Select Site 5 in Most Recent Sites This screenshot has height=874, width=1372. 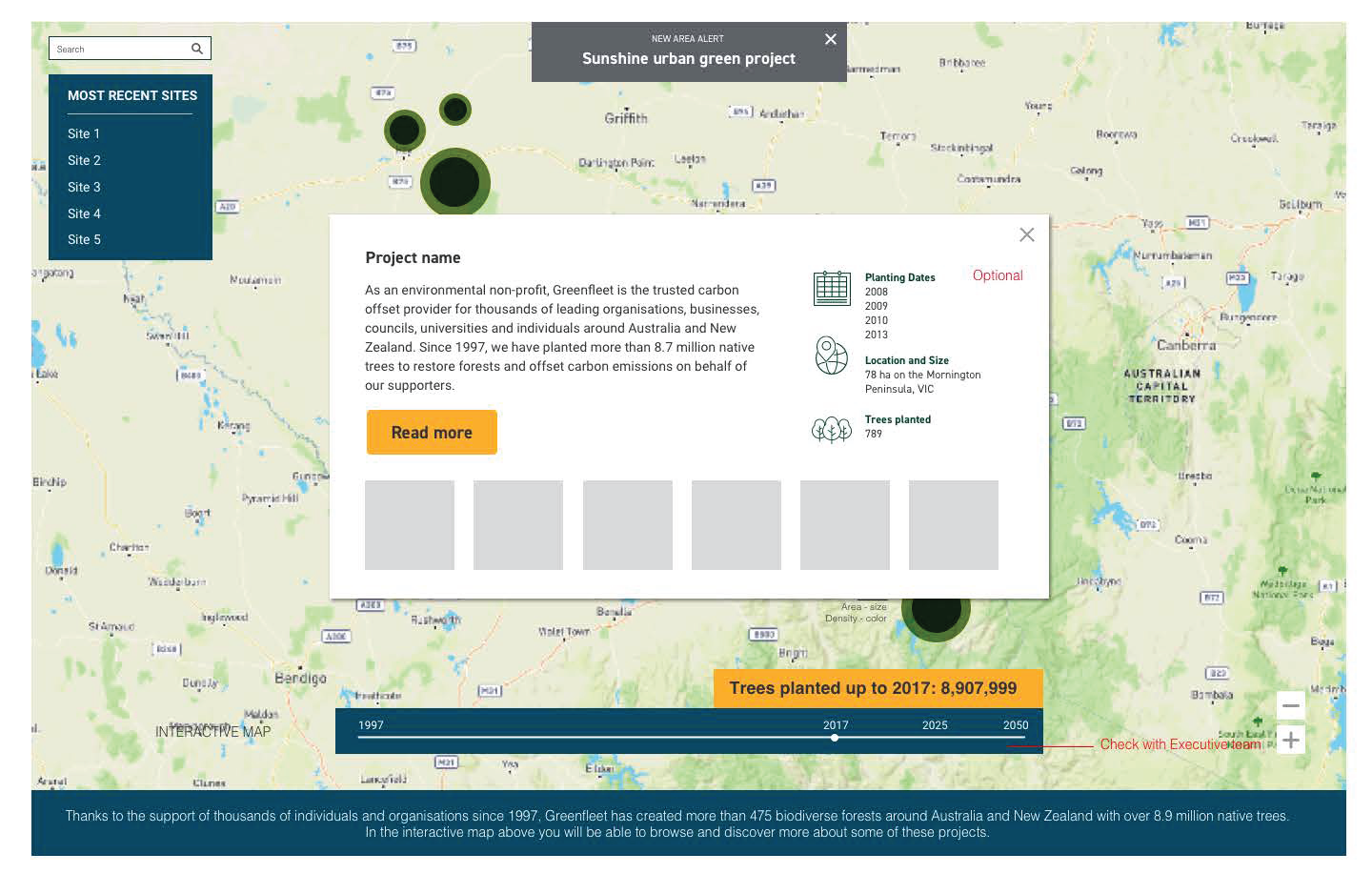tap(84, 239)
